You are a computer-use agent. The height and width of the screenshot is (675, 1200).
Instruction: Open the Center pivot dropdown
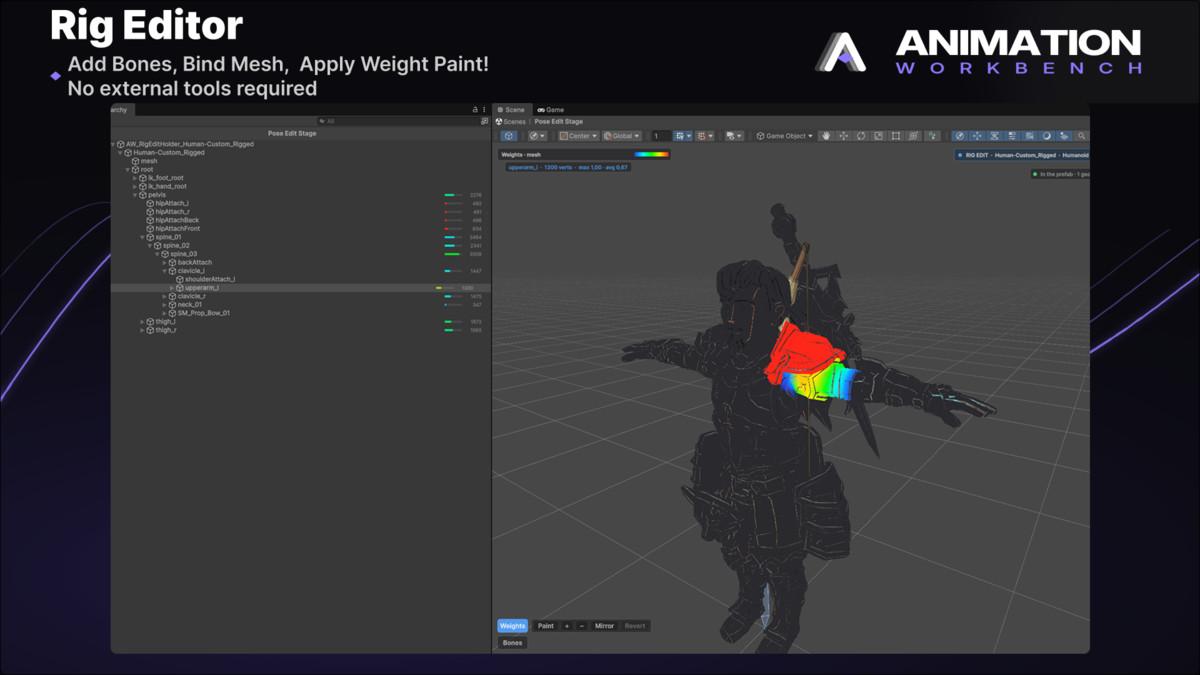(x=578, y=136)
